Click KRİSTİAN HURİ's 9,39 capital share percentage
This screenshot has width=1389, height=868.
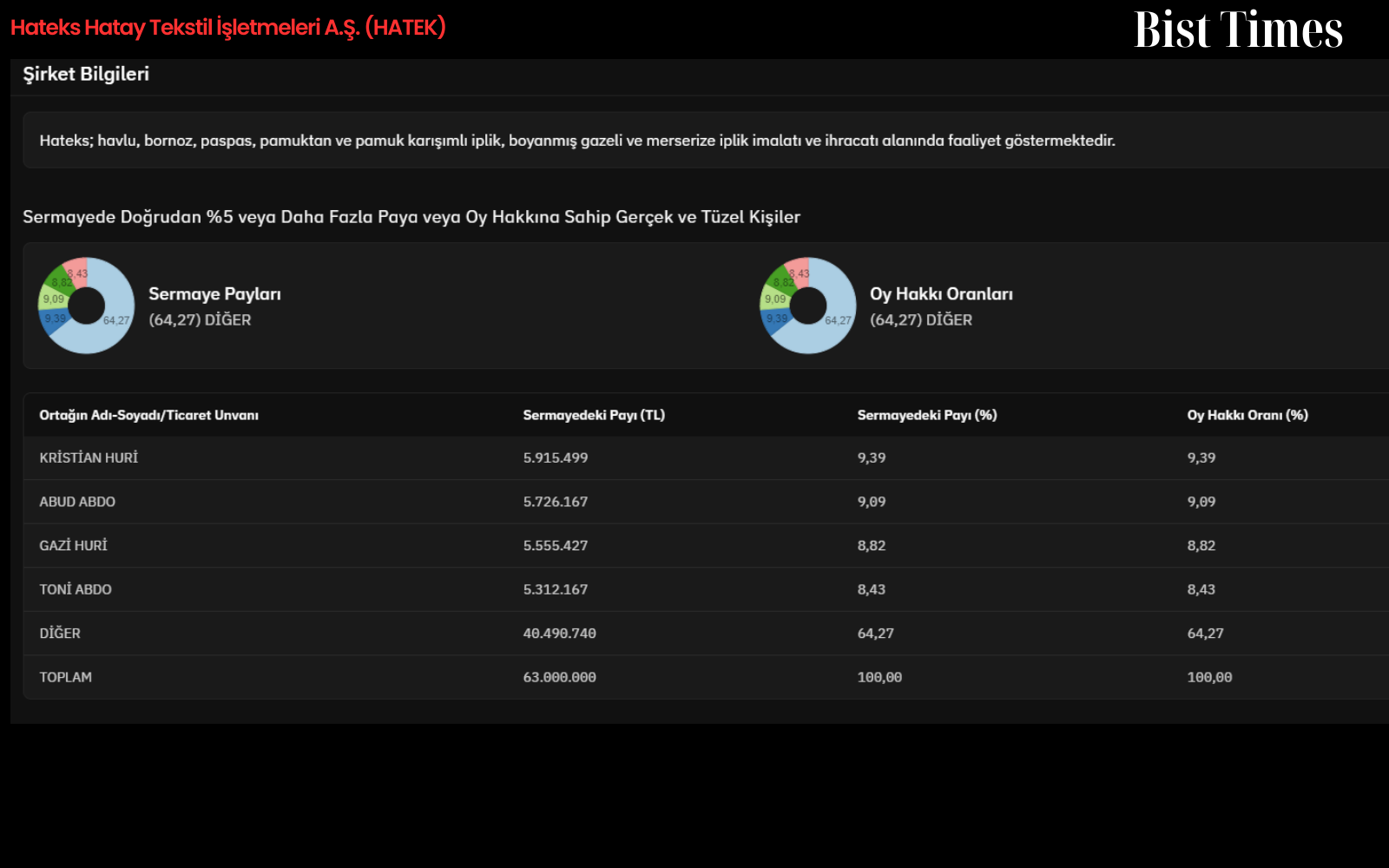pos(872,457)
